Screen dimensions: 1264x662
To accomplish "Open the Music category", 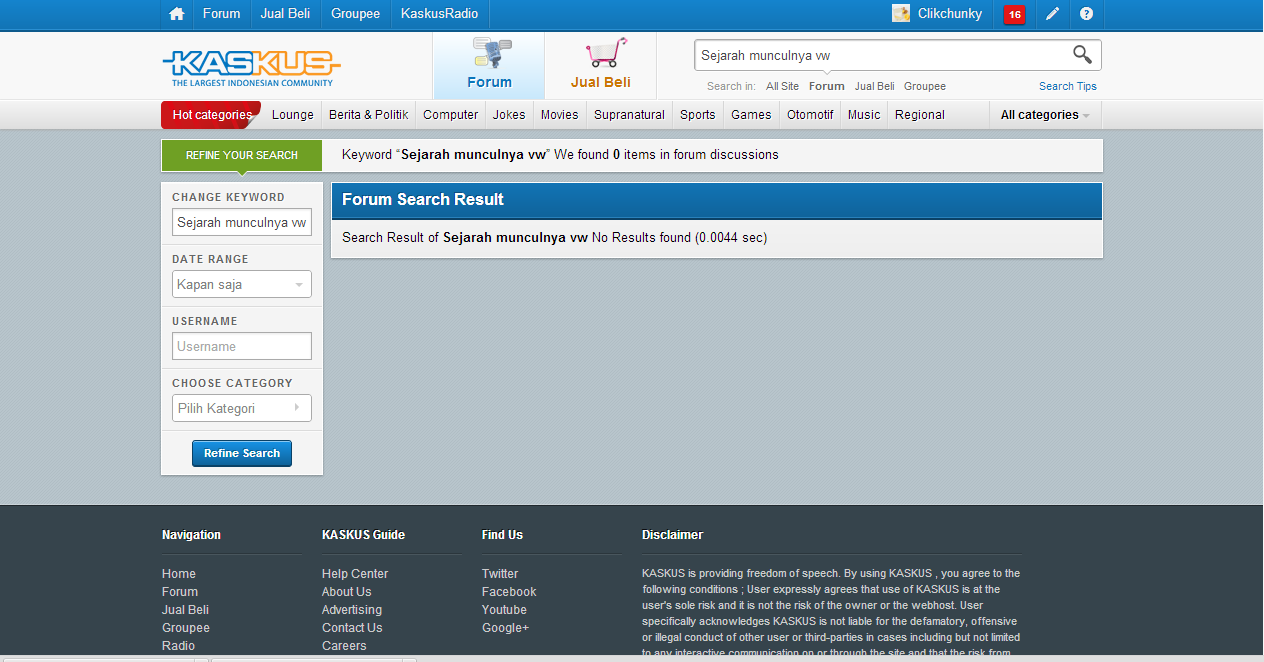I will click(864, 115).
